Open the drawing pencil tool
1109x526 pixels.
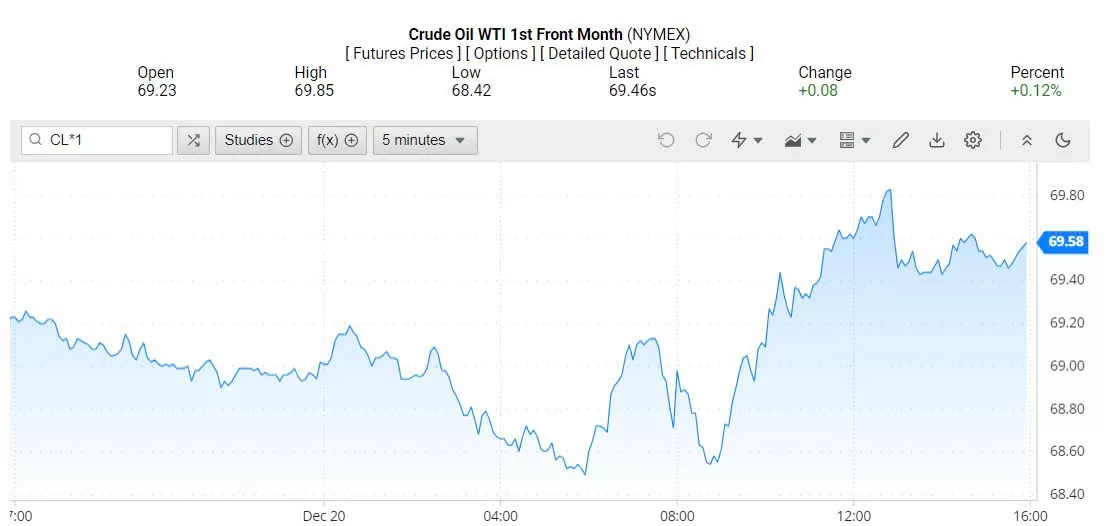tap(900, 140)
